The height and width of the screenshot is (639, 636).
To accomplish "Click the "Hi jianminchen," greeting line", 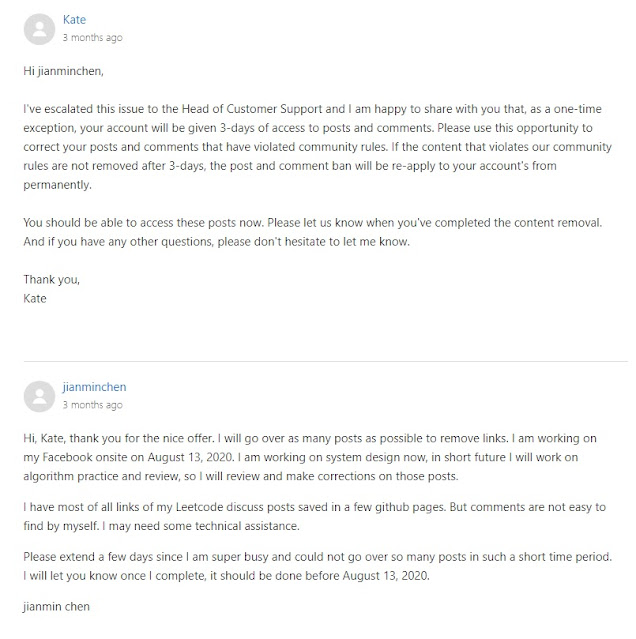I will coord(65,73).
